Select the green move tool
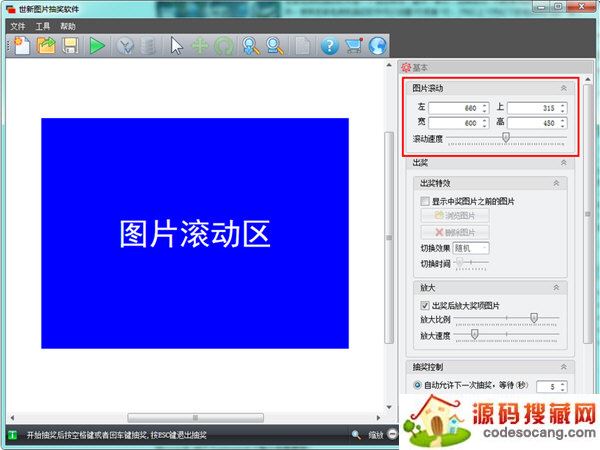 tap(200, 46)
